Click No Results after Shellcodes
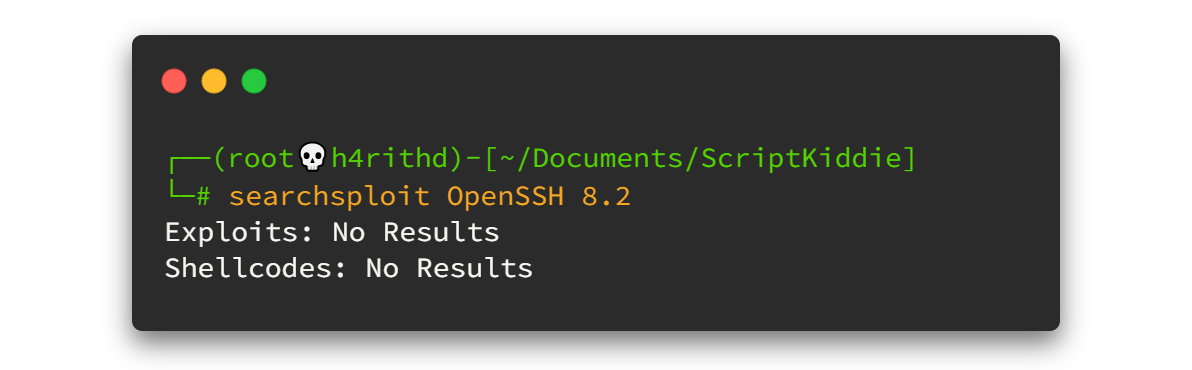Screen dimensions: 1192x370 [449, 268]
